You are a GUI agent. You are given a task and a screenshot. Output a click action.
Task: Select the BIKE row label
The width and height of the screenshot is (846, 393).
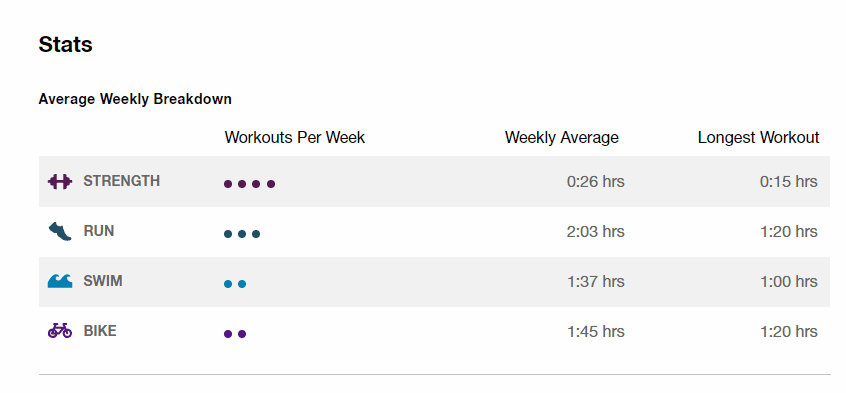coord(100,331)
